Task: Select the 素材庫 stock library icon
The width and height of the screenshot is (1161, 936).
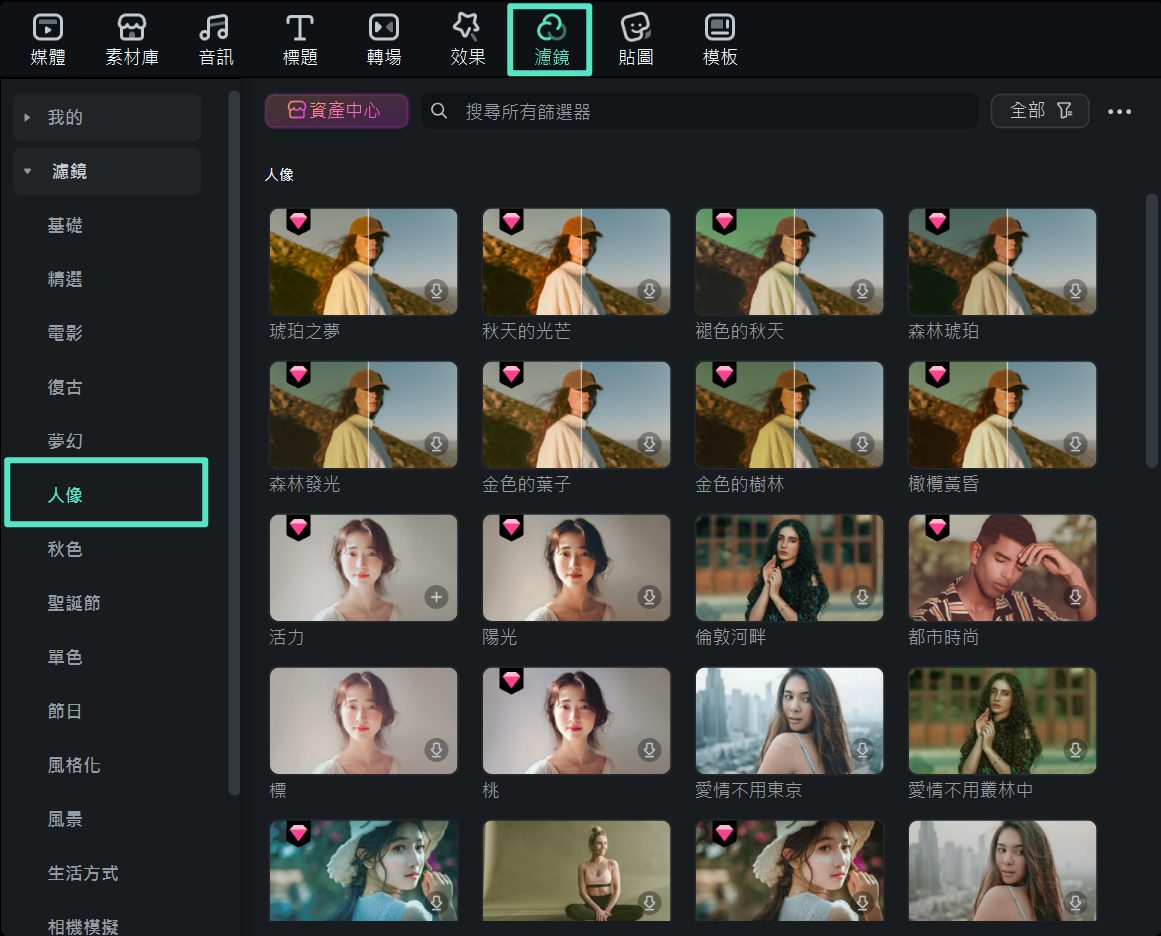Action: tap(131, 38)
